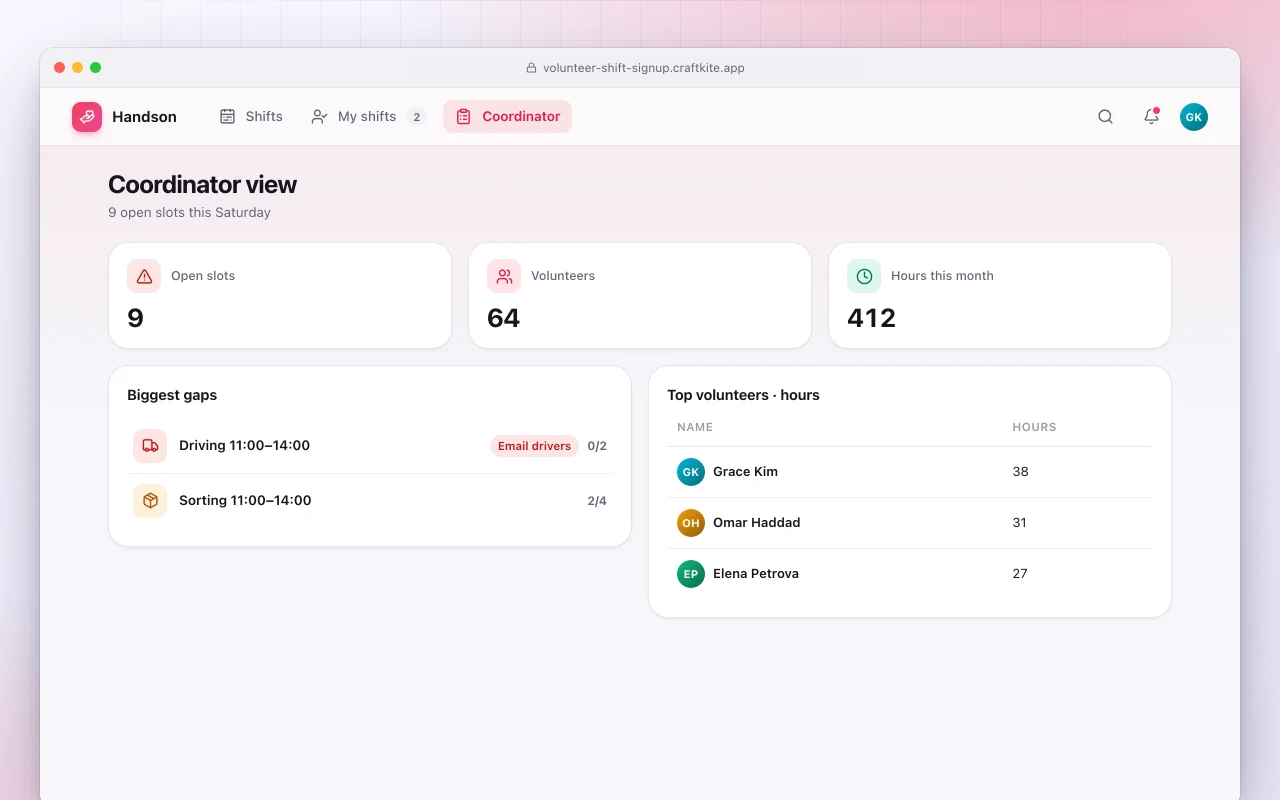
Task: Click the Hours this month clock icon
Action: click(x=864, y=276)
